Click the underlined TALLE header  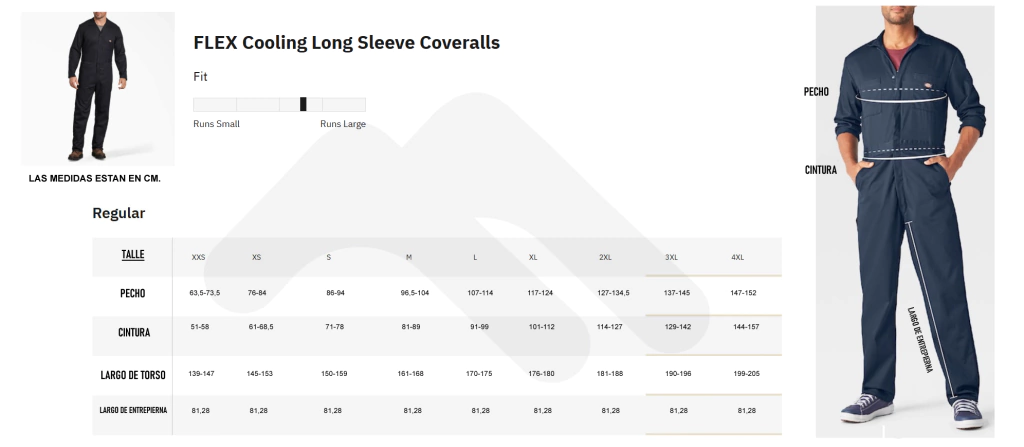(133, 255)
